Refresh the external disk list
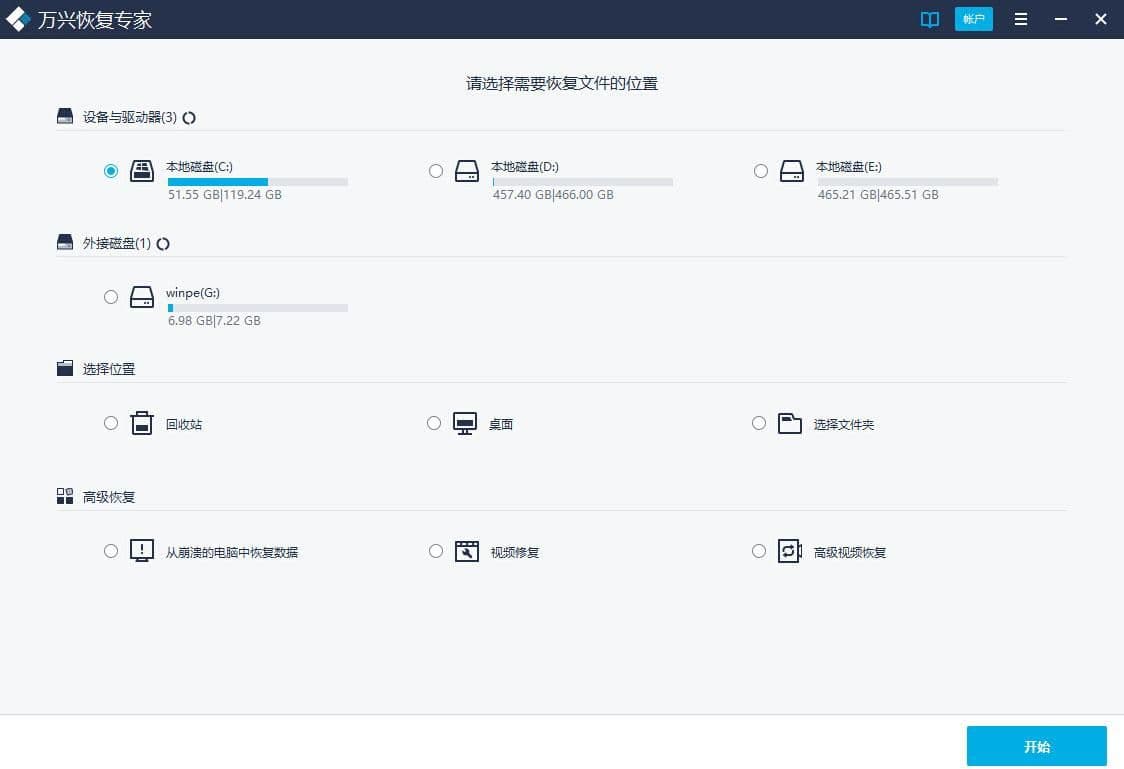 click(x=163, y=243)
